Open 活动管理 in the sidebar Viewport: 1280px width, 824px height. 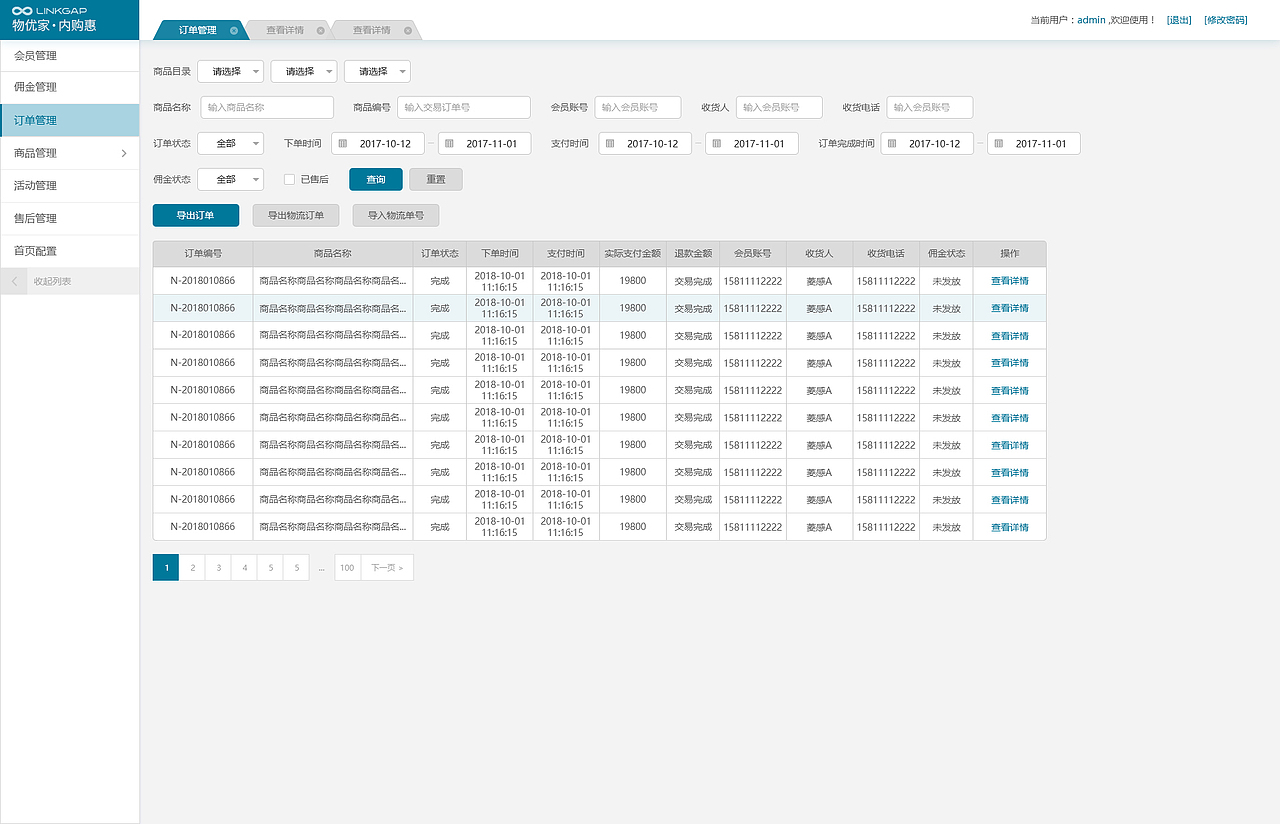(70, 186)
